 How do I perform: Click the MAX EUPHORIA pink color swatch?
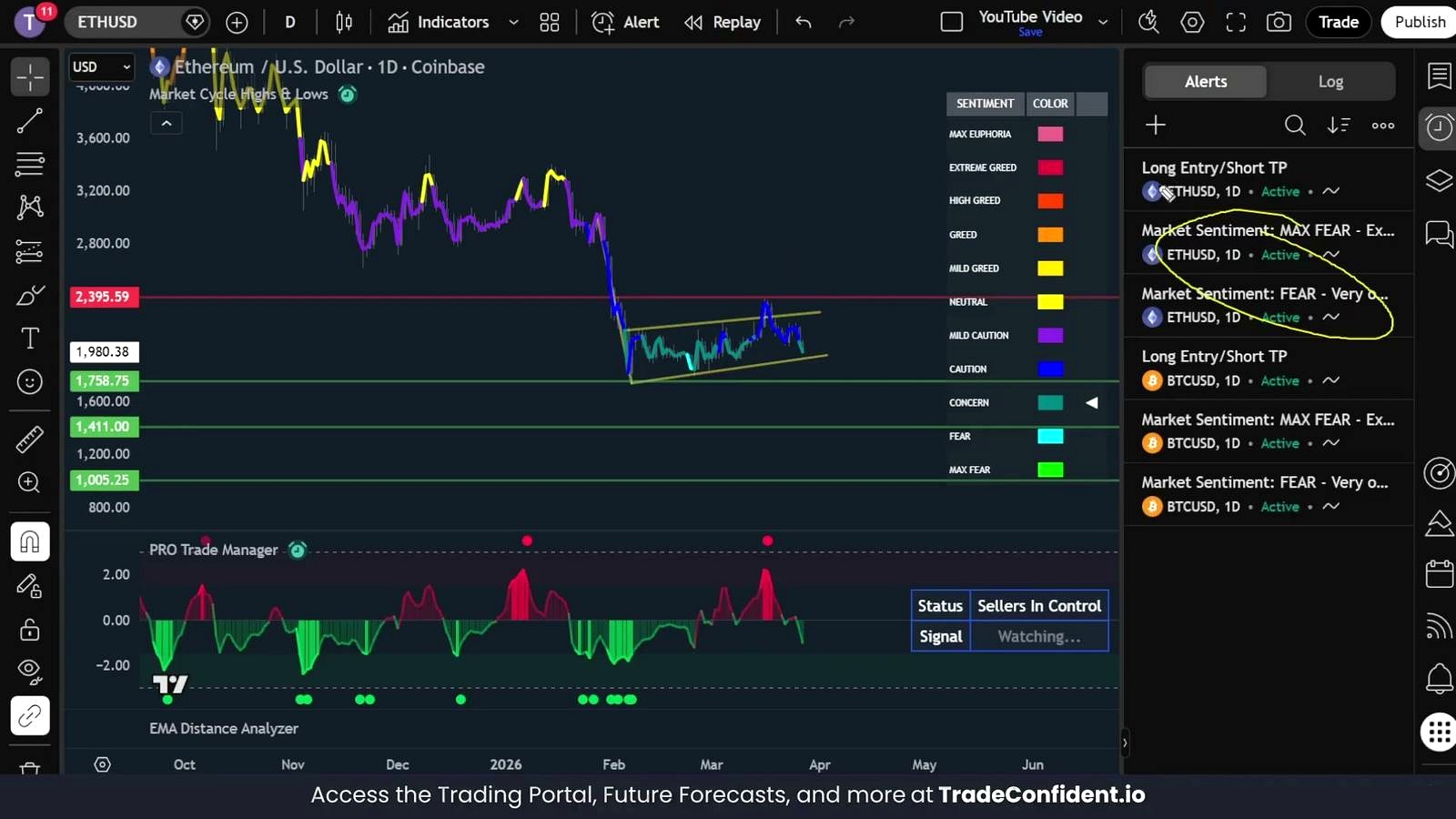(x=1050, y=134)
